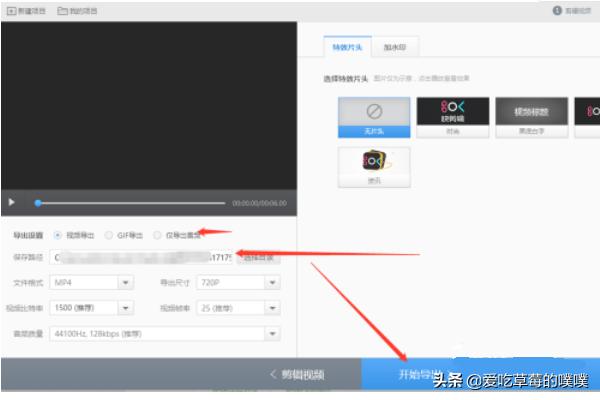Screen dimensions: 600x400
Task: Choose the 资讯 intro template
Action: [x=374, y=167]
